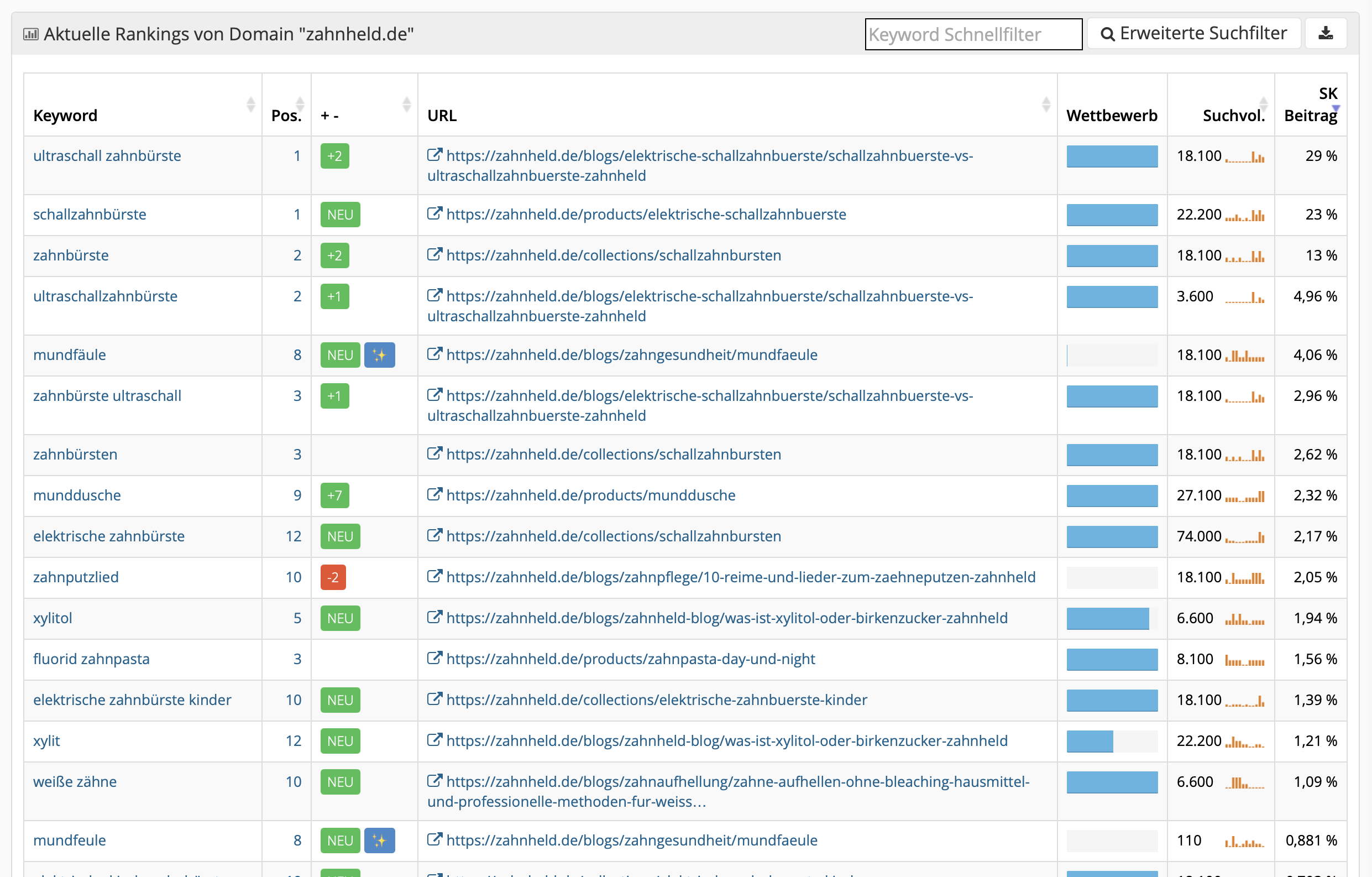The height and width of the screenshot is (877, 1372).
Task: Open external link icon for ultraschallzahnbürste row
Action: [x=434, y=295]
